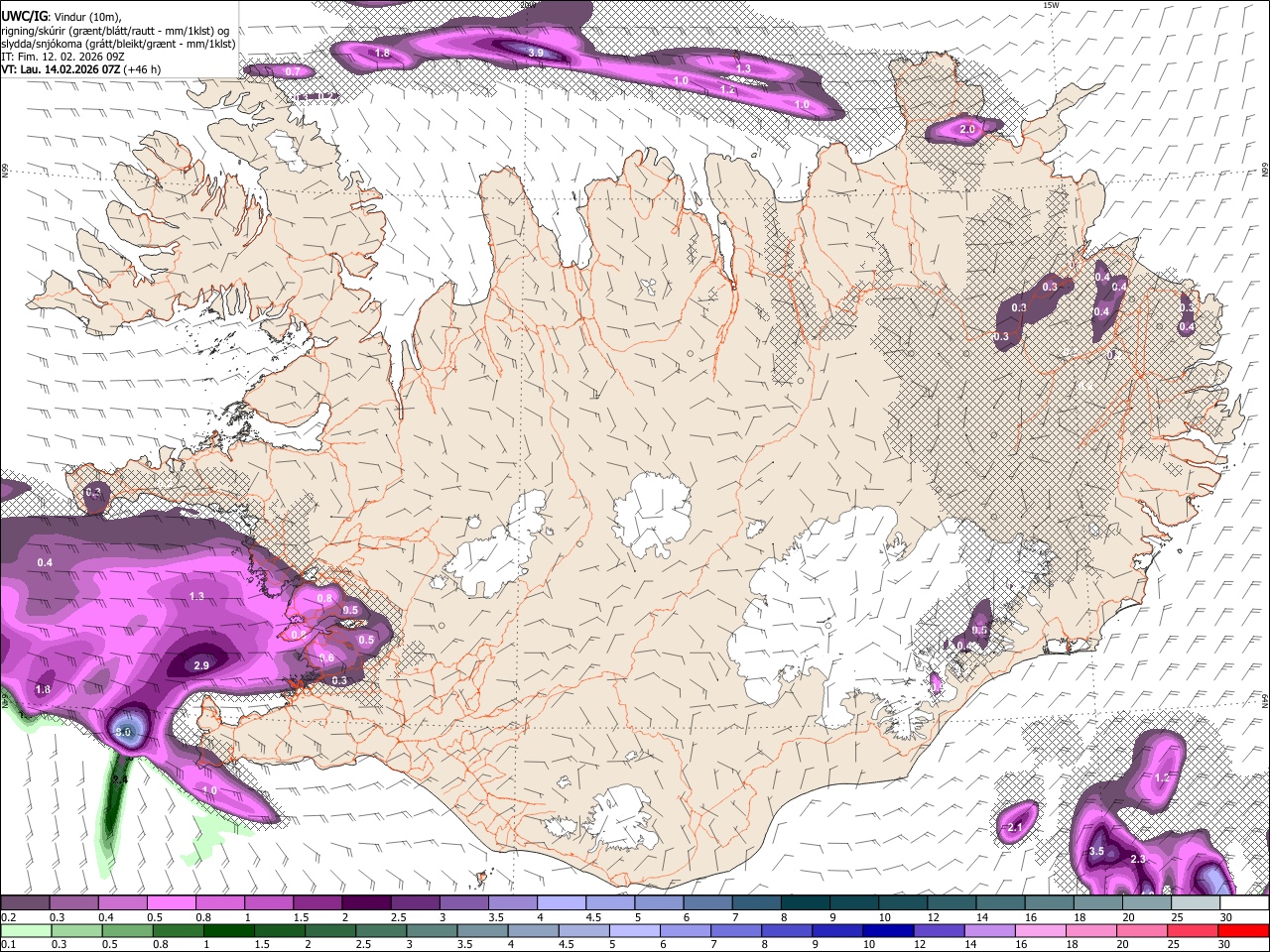Click the 3.9 precipitation value north of Iceland
Viewport: 1270px width, 952px height.
pos(536,53)
